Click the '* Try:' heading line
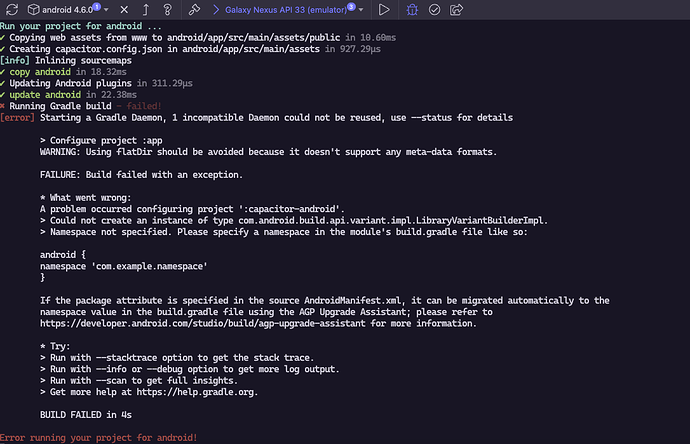 click(x=55, y=346)
